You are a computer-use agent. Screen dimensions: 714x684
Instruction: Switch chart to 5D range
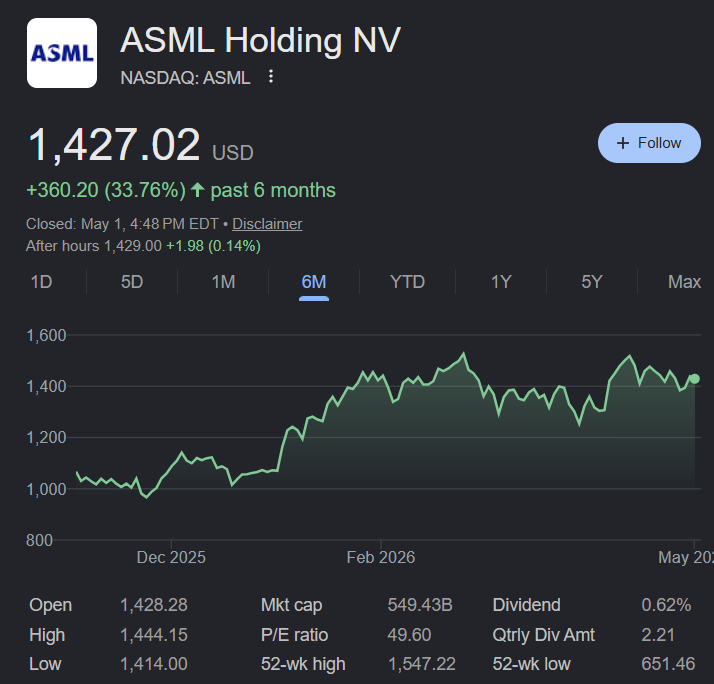point(132,282)
